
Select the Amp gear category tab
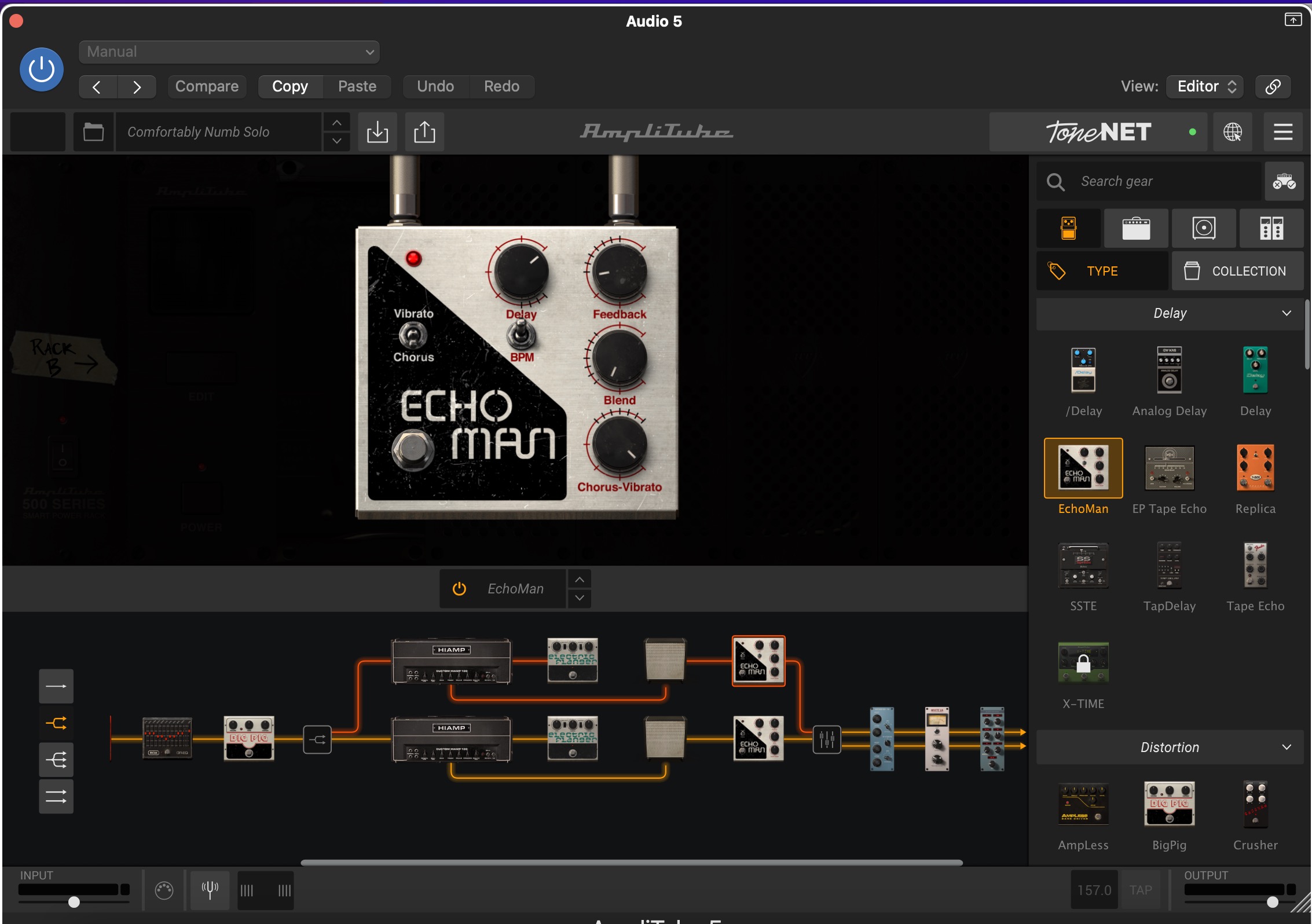point(1136,228)
